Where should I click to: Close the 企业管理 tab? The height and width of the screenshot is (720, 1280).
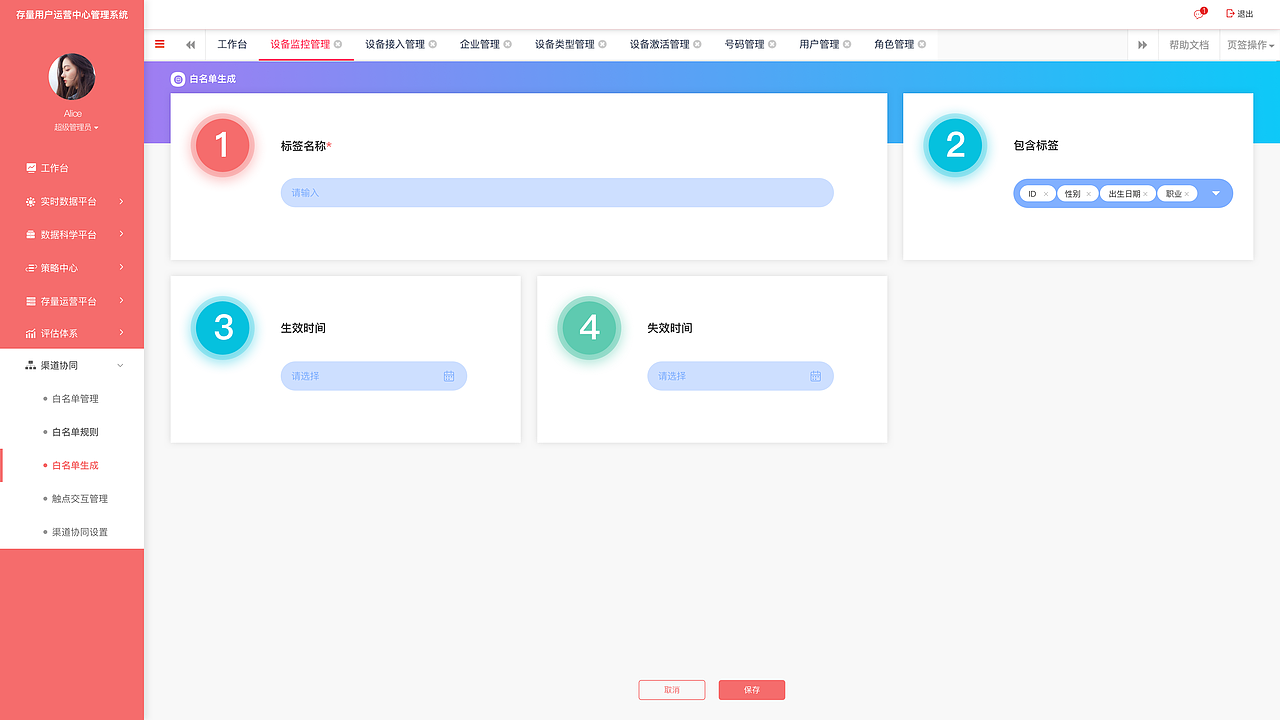[508, 44]
